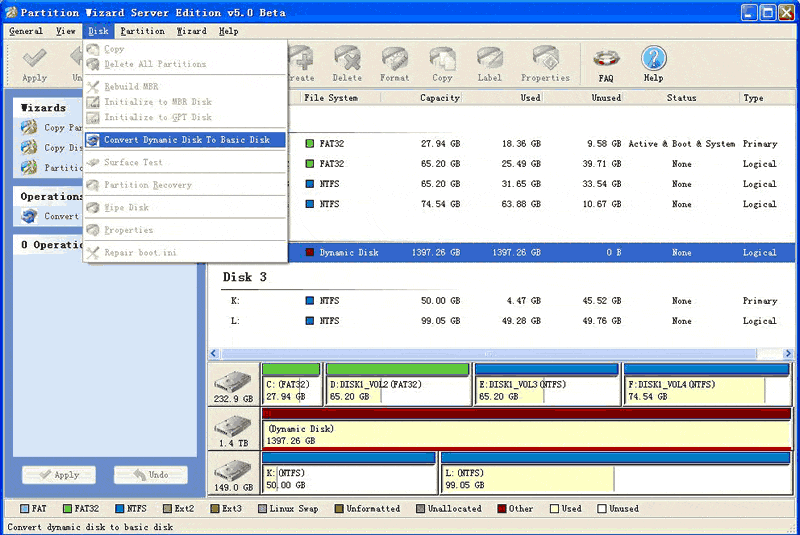
Task: Click the Rebuild MBR menu entry
Action: pos(185,86)
